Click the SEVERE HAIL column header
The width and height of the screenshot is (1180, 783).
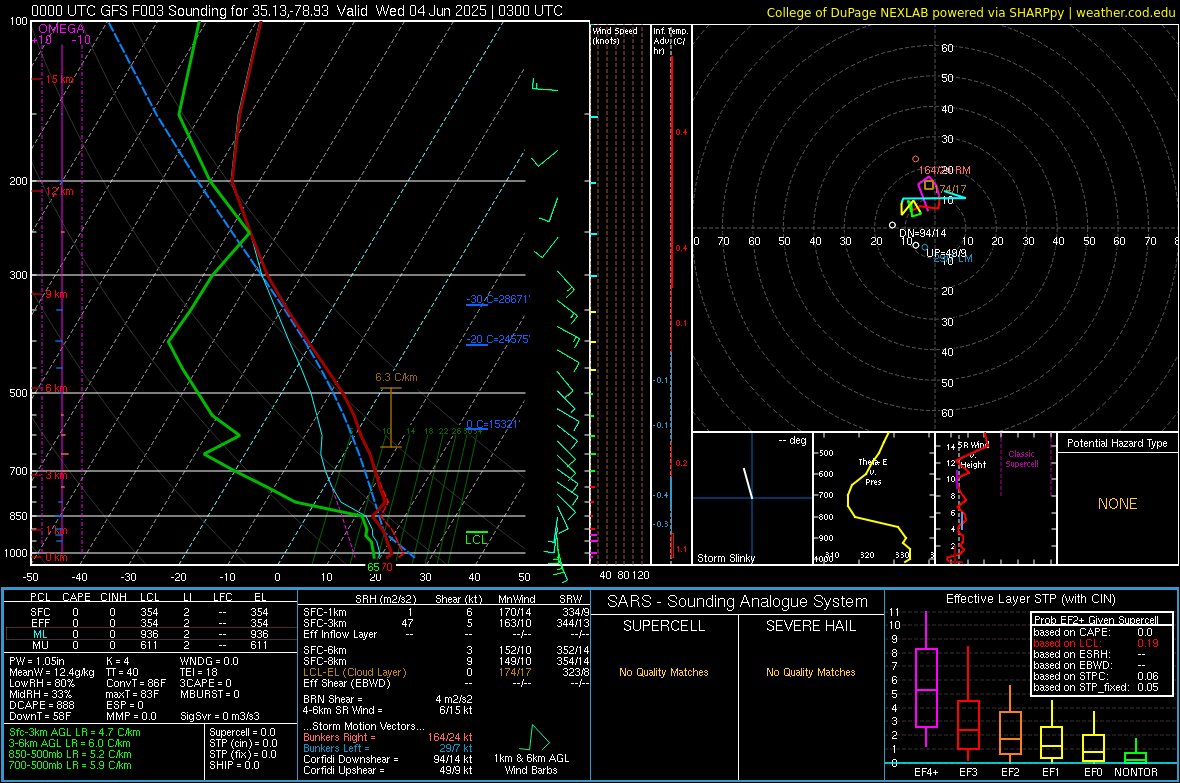810,626
